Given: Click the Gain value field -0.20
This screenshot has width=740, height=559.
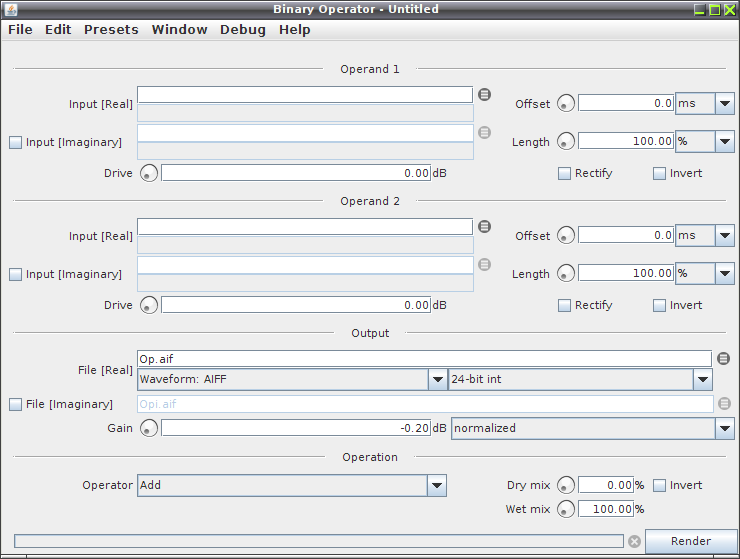Looking at the screenshot, I should pos(296,428).
